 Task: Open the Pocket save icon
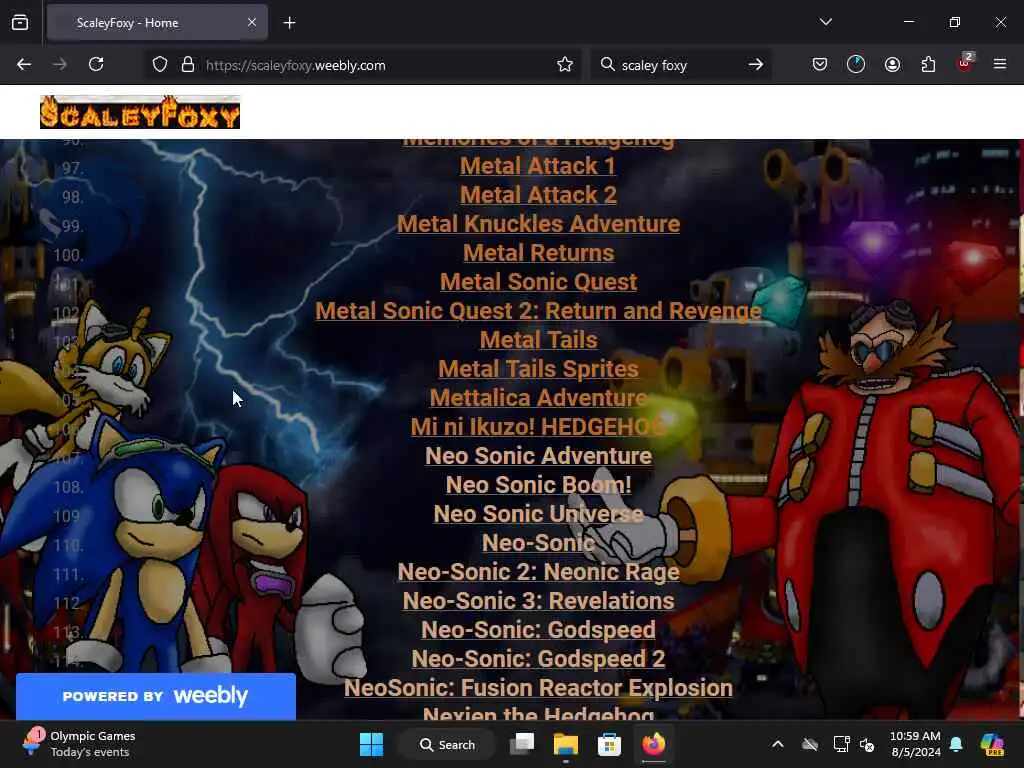(820, 65)
